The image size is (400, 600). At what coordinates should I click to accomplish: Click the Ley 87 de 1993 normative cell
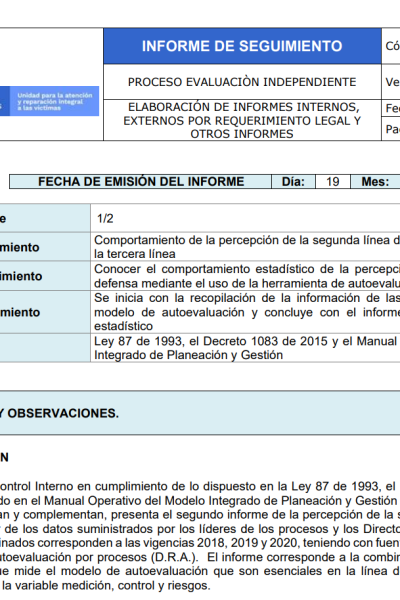tap(245, 348)
